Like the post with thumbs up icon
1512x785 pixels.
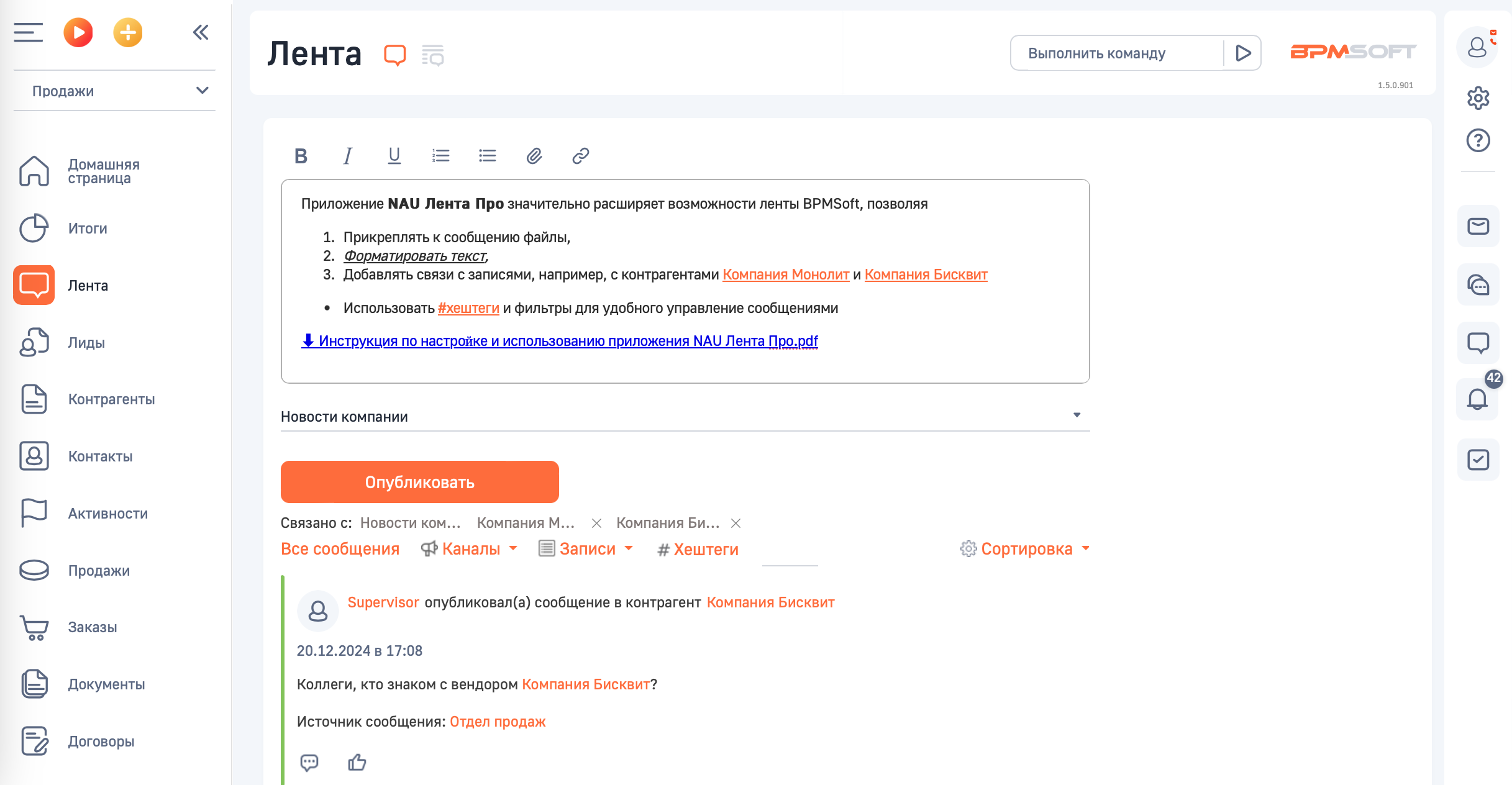357,762
